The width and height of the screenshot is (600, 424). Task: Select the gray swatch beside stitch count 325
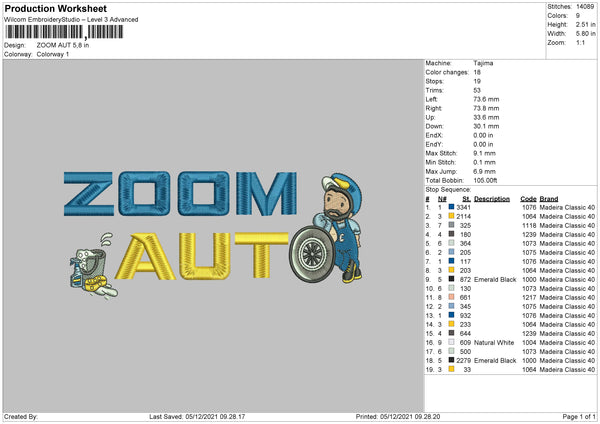(452, 225)
